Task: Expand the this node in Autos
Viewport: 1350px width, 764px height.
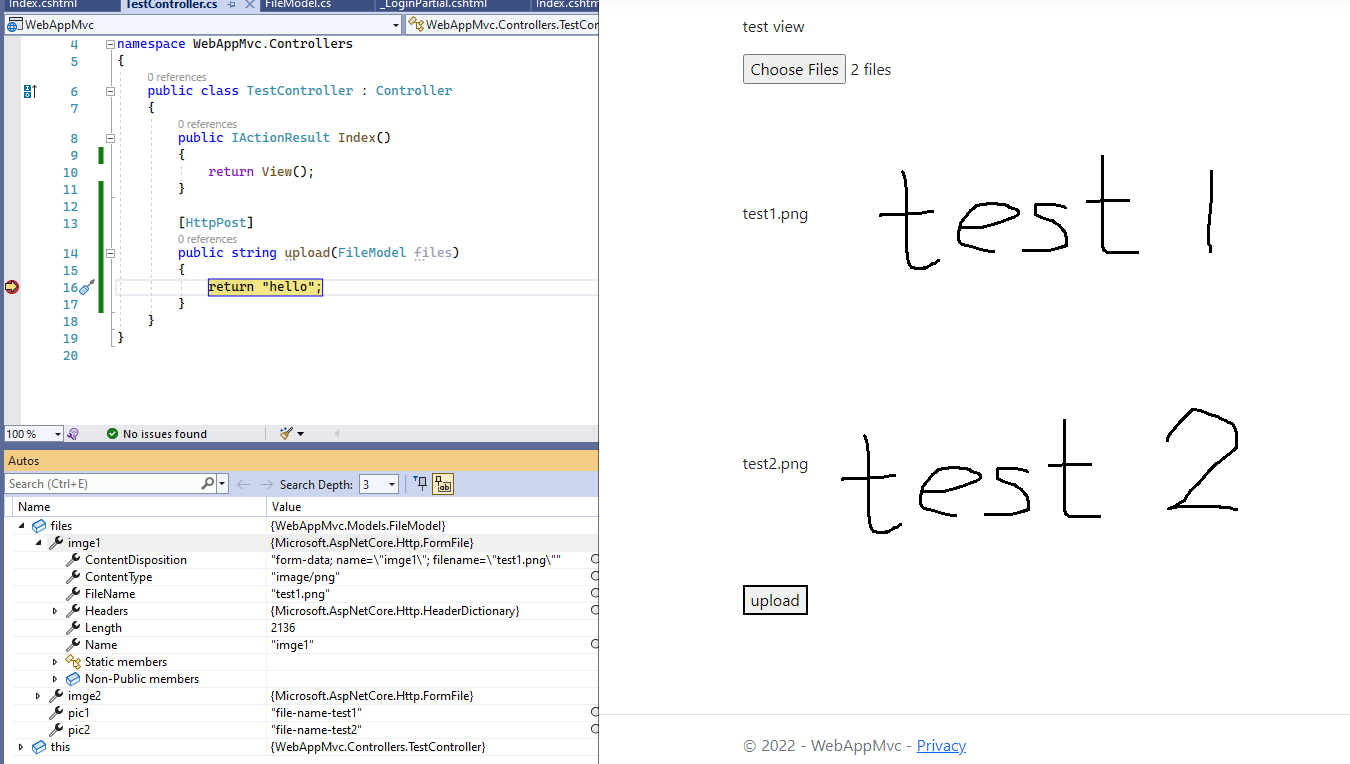Action: tap(21, 747)
